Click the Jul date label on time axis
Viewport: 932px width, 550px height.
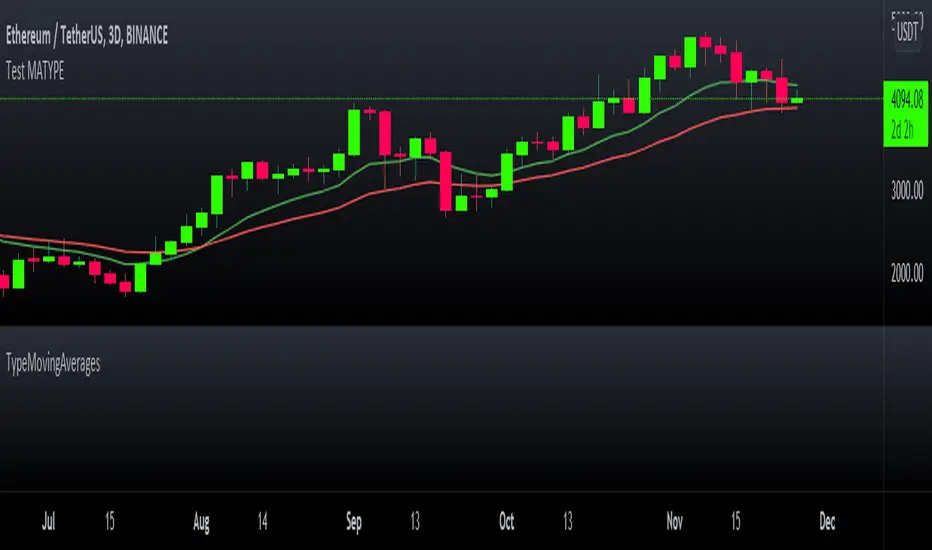[48, 521]
